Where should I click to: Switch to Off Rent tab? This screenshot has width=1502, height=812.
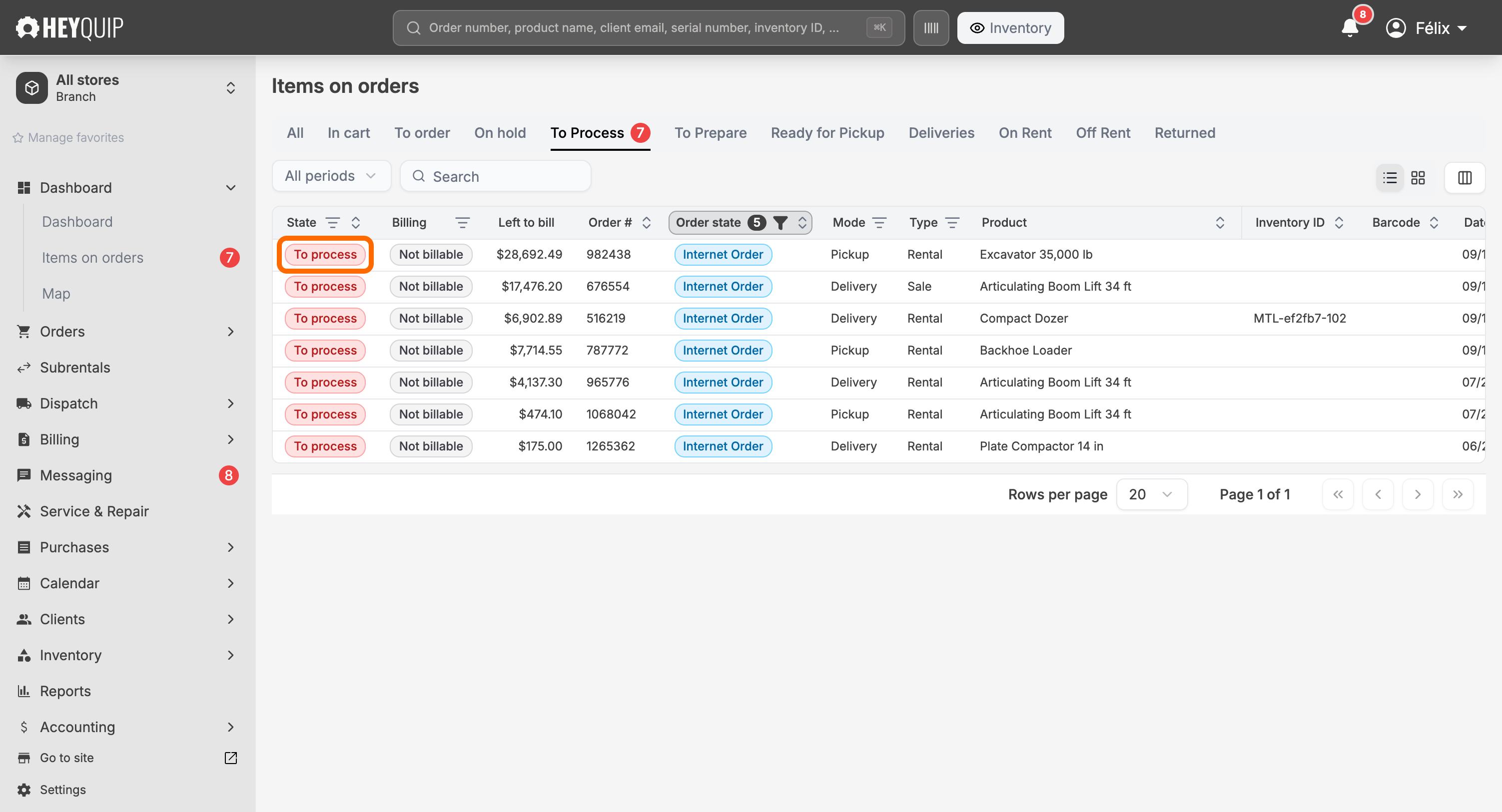click(x=1103, y=133)
